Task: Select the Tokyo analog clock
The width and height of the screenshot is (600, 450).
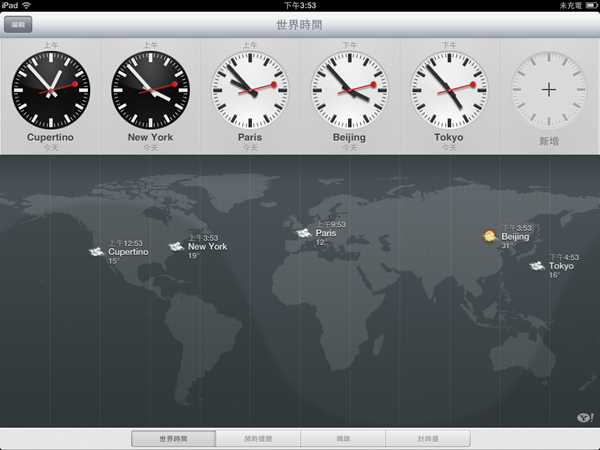Action: pyautogui.click(x=449, y=88)
